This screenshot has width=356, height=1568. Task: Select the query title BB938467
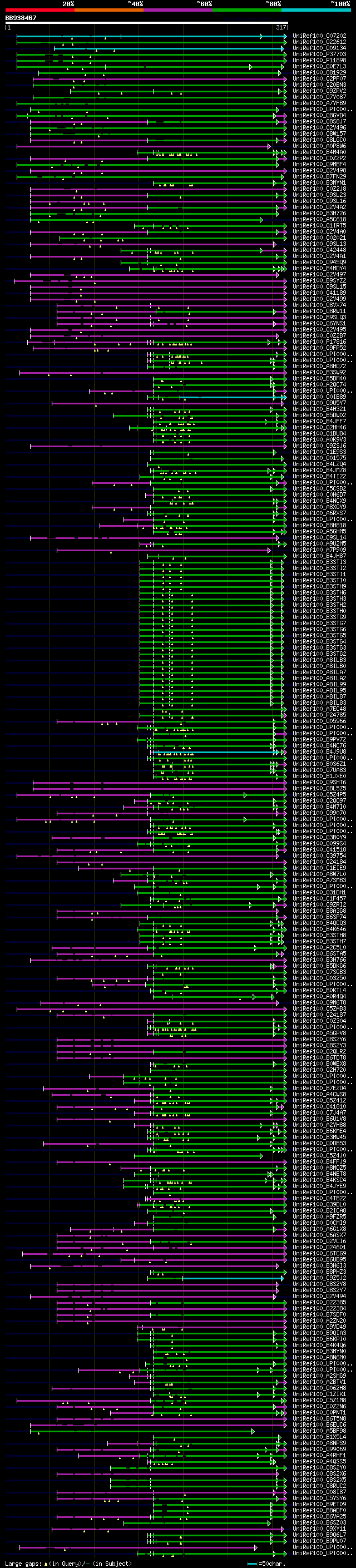[21, 18]
